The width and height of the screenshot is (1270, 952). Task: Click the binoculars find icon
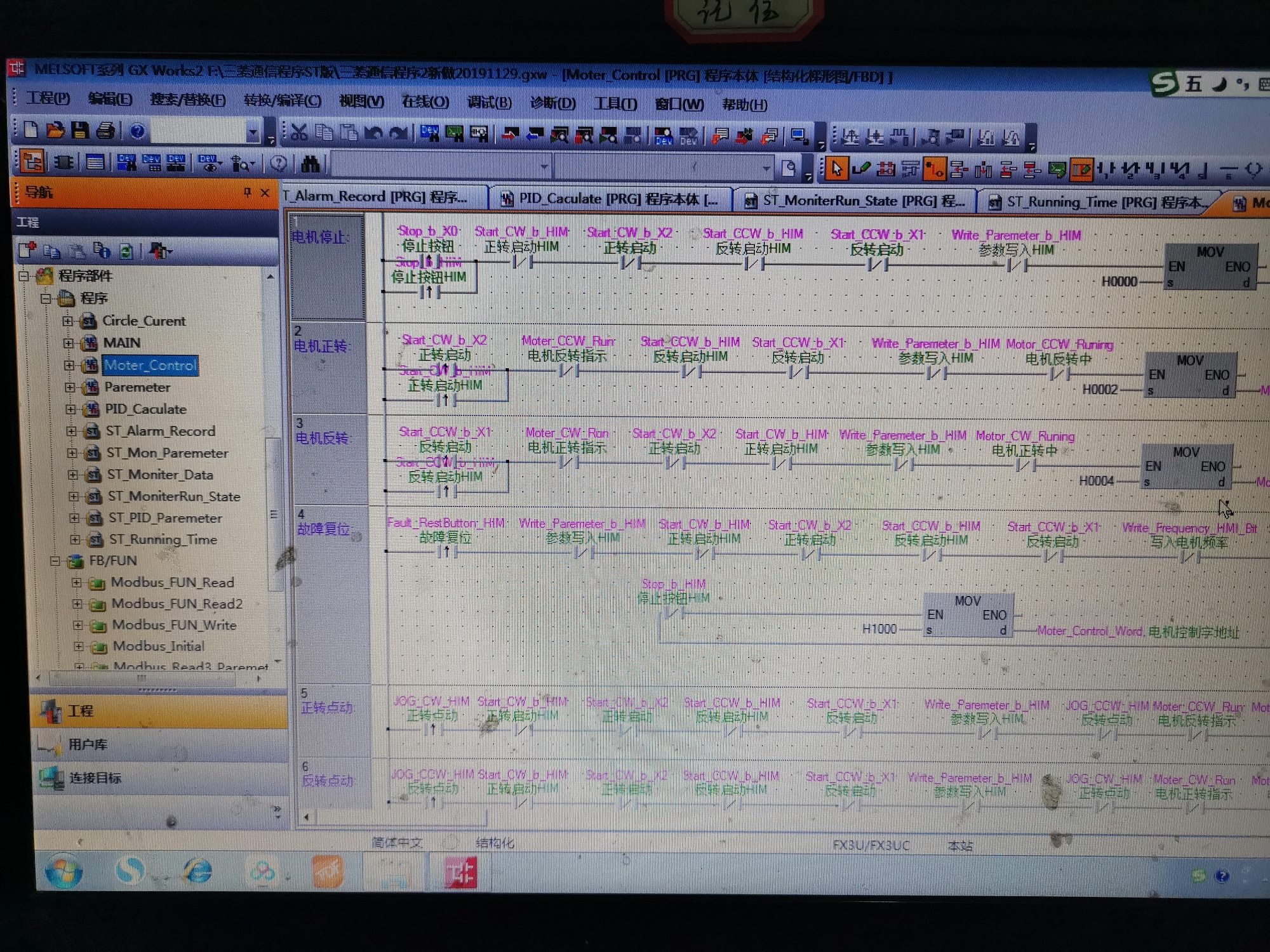click(310, 164)
